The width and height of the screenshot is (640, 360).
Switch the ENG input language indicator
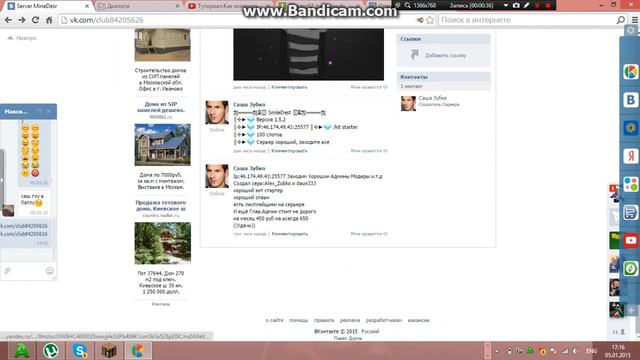pyautogui.click(x=591, y=351)
